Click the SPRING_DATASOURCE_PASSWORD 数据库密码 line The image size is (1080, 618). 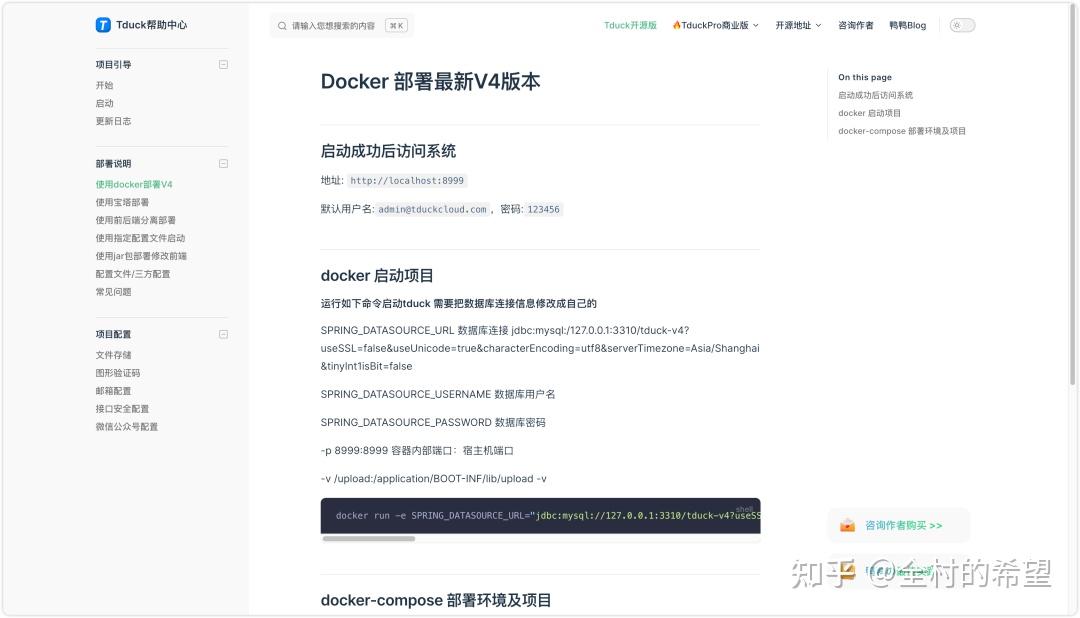pos(433,422)
